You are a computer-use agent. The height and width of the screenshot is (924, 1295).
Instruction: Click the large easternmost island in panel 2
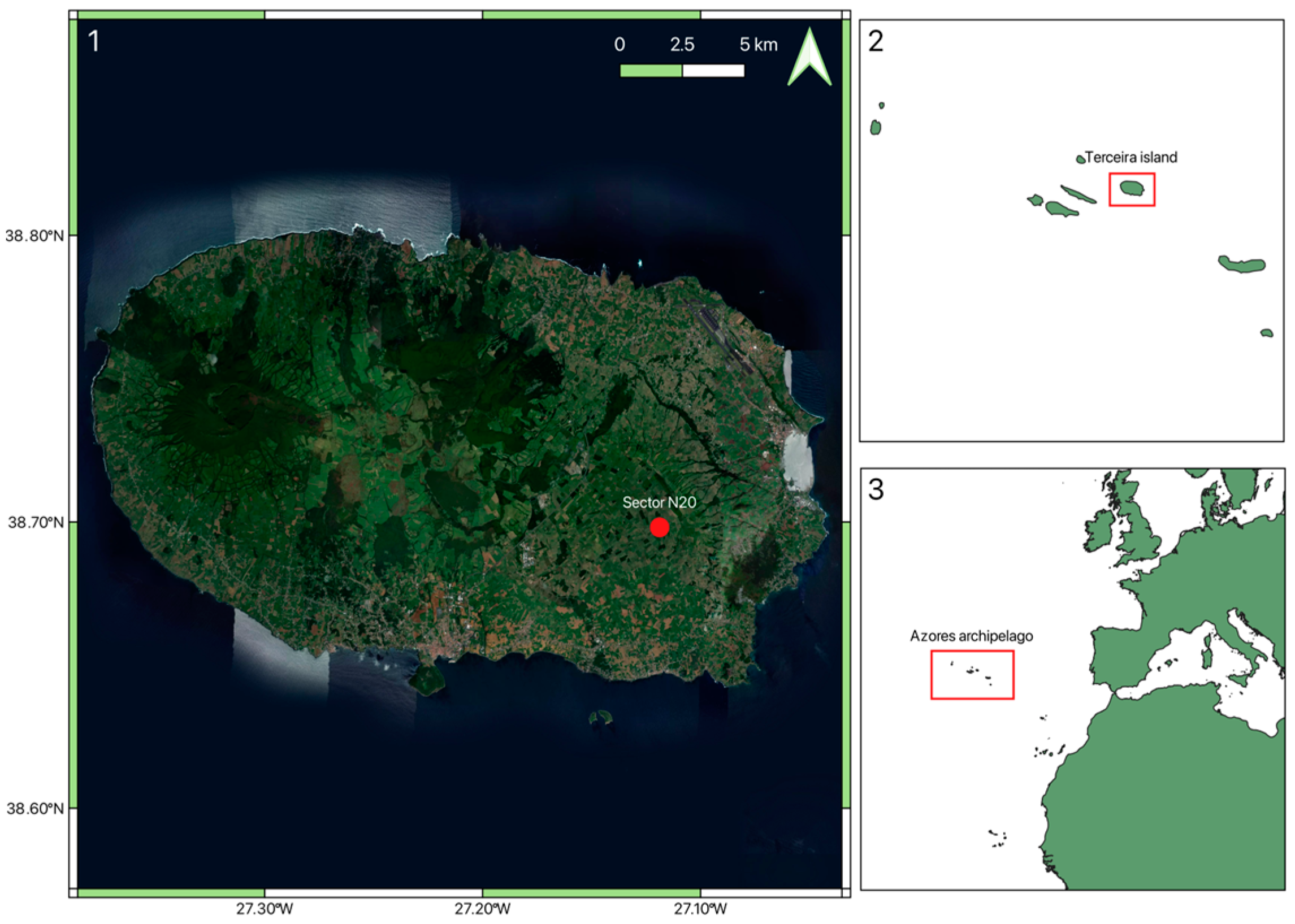(1241, 264)
